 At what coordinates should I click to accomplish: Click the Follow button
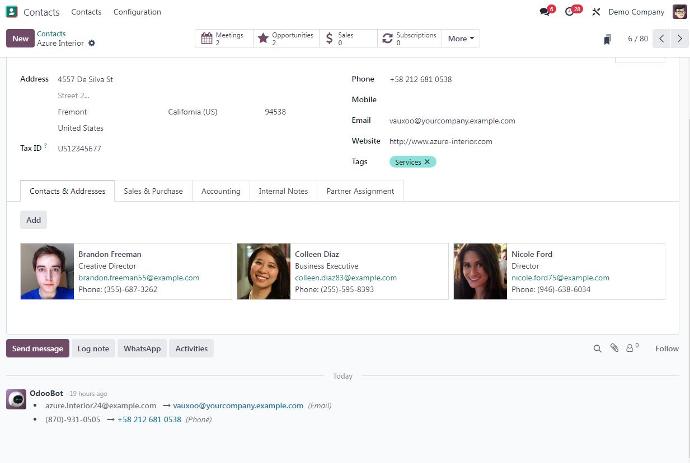(x=667, y=348)
